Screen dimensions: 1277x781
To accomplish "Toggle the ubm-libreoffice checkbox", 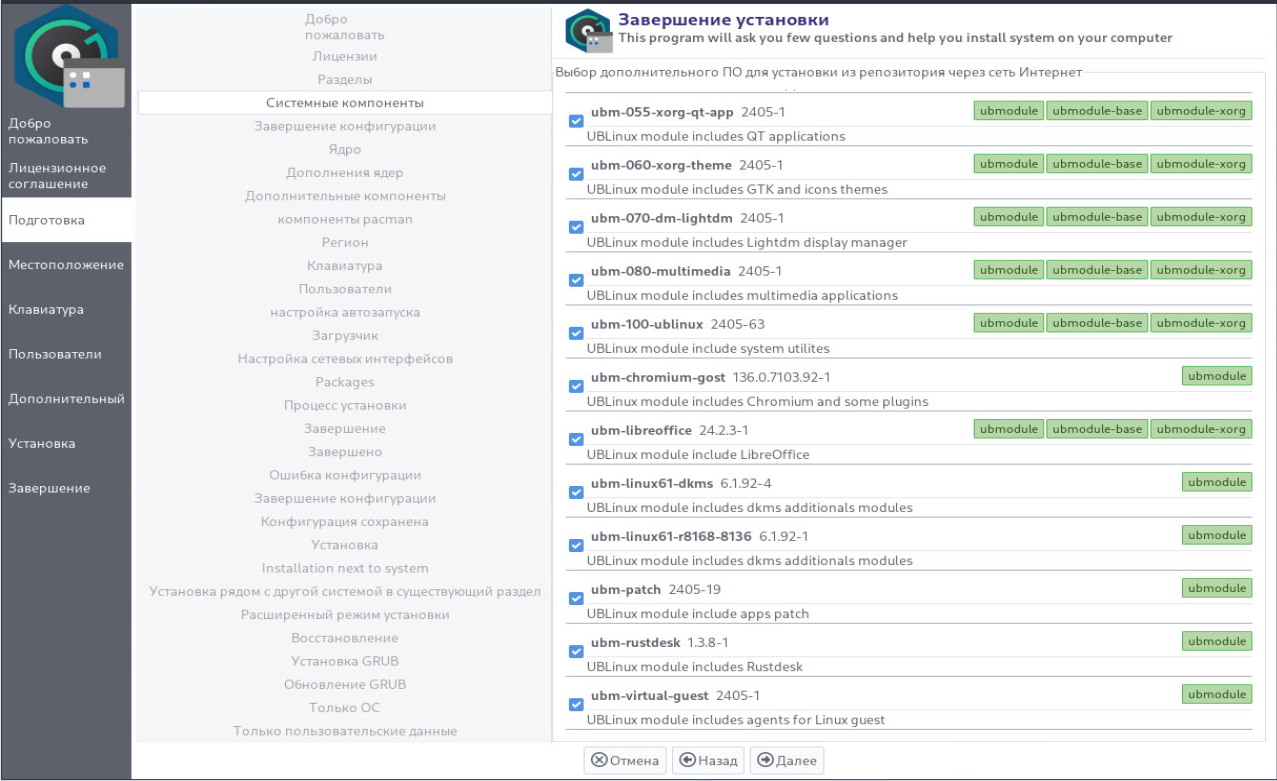I will pyautogui.click(x=576, y=439).
